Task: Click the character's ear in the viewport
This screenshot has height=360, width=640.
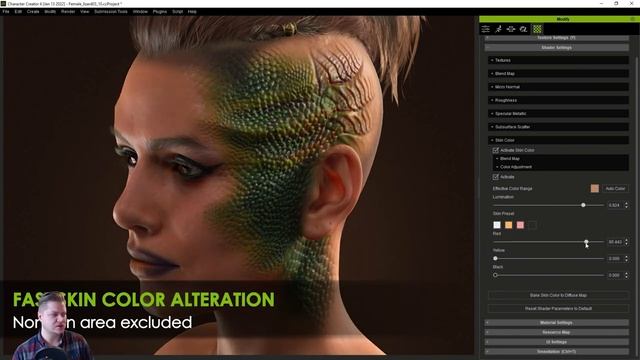Action: (x=334, y=192)
